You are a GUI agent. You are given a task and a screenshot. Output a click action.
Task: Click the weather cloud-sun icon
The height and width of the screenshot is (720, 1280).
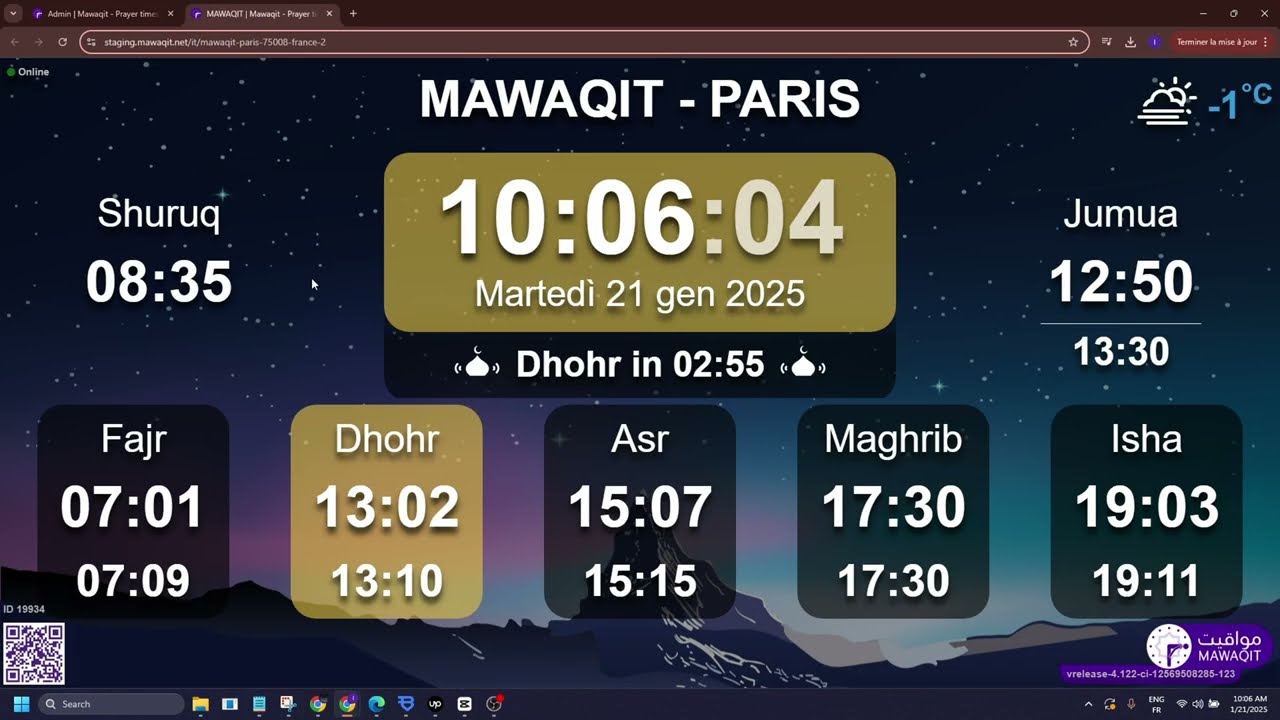1167,102
